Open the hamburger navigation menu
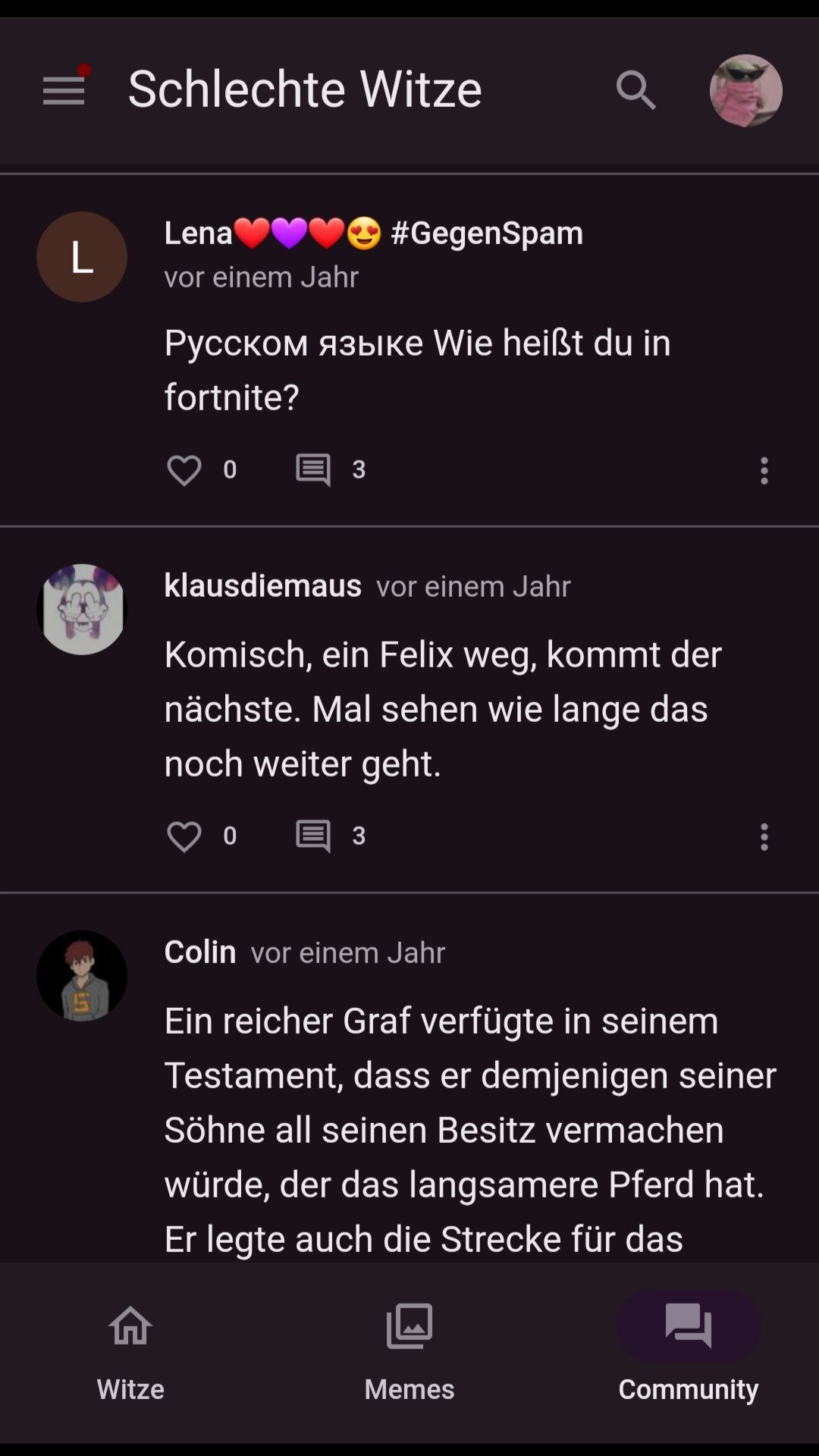The height and width of the screenshot is (1456, 819). (x=64, y=90)
